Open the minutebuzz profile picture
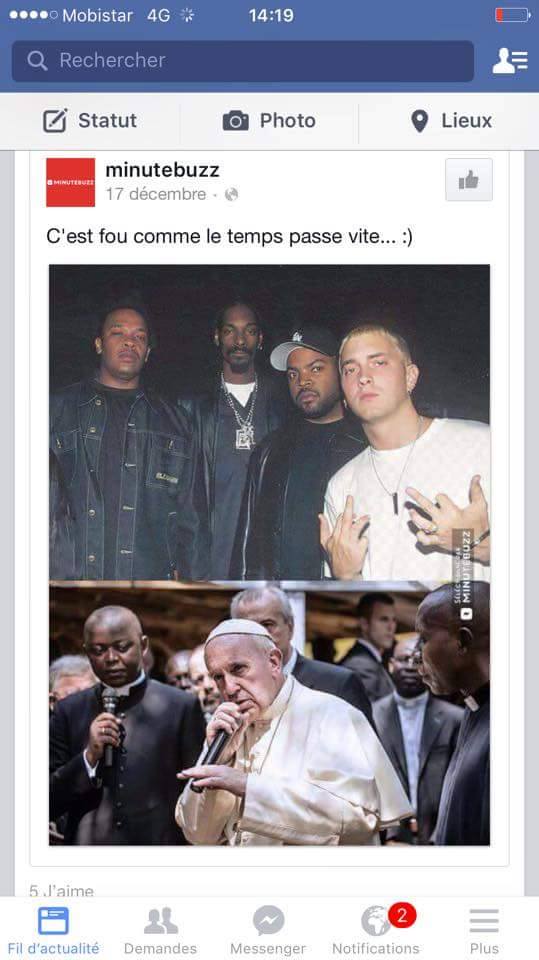Viewport: 539px width, 960px height. [70, 182]
